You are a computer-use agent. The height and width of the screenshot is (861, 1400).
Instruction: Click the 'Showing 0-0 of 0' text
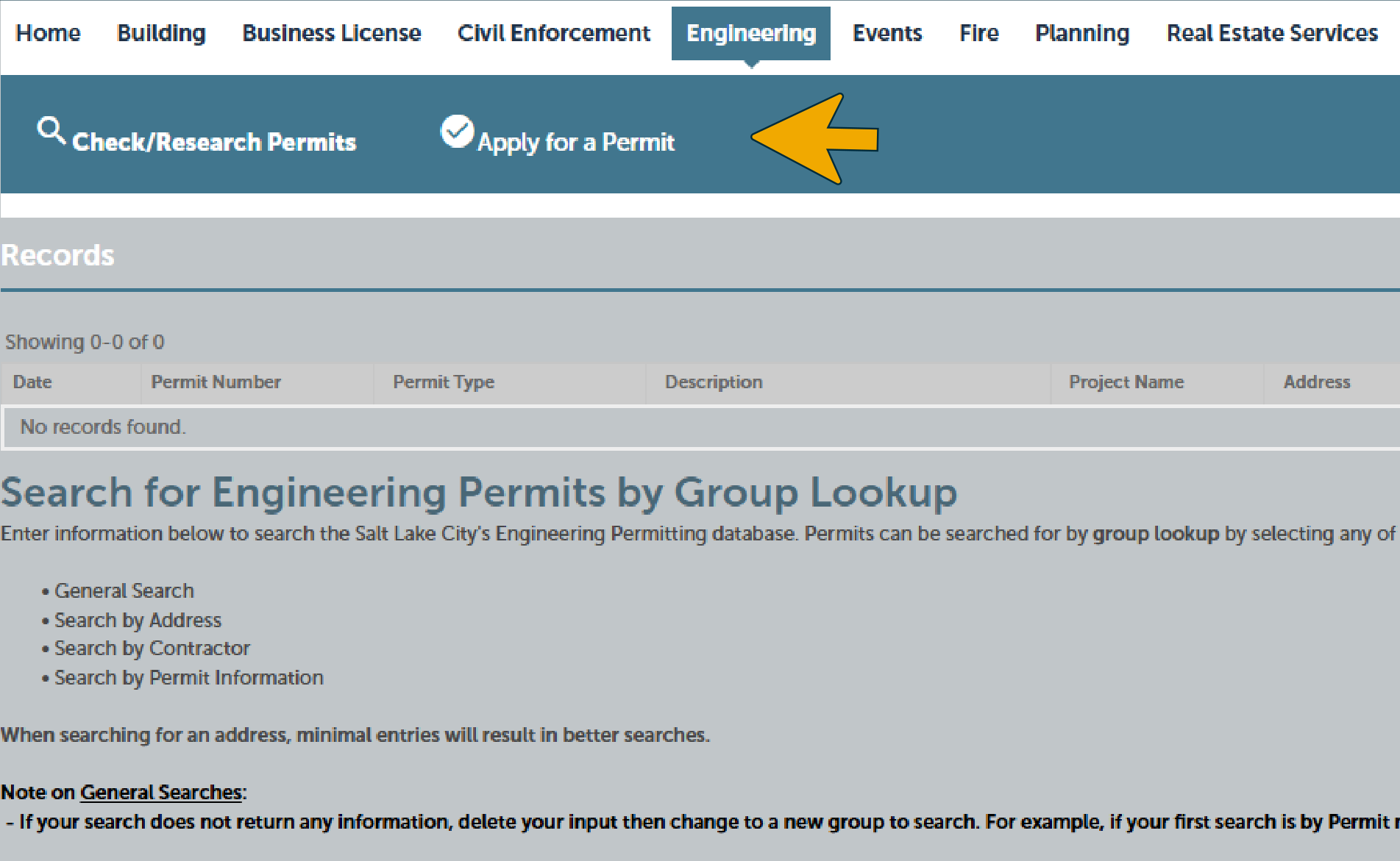point(85,343)
